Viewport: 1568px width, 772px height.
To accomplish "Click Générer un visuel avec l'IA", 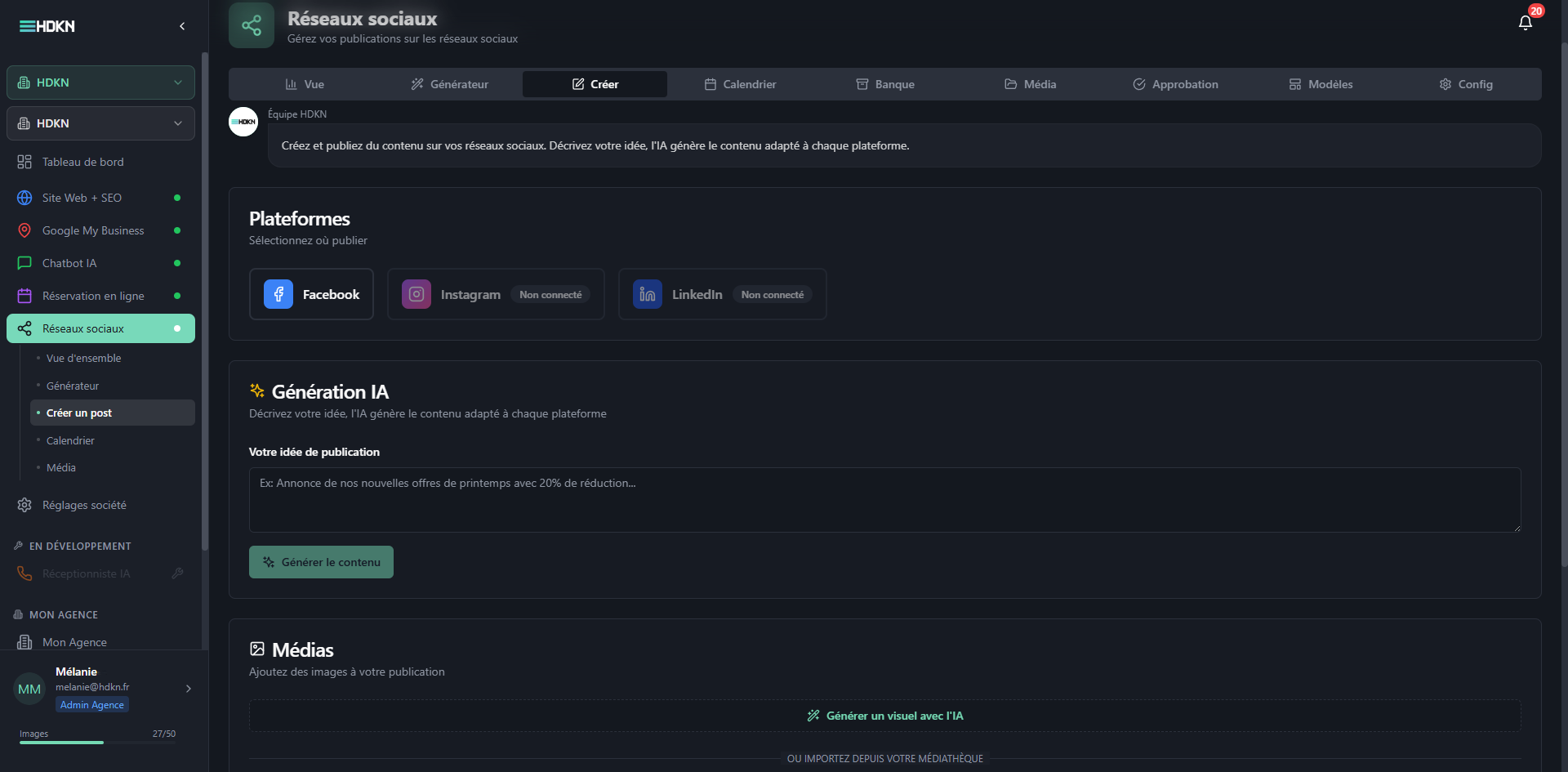I will [884, 716].
